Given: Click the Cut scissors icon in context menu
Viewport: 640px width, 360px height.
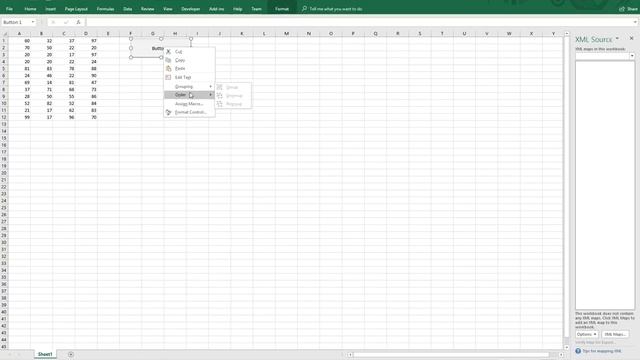Looking at the screenshot, I should click(169, 52).
